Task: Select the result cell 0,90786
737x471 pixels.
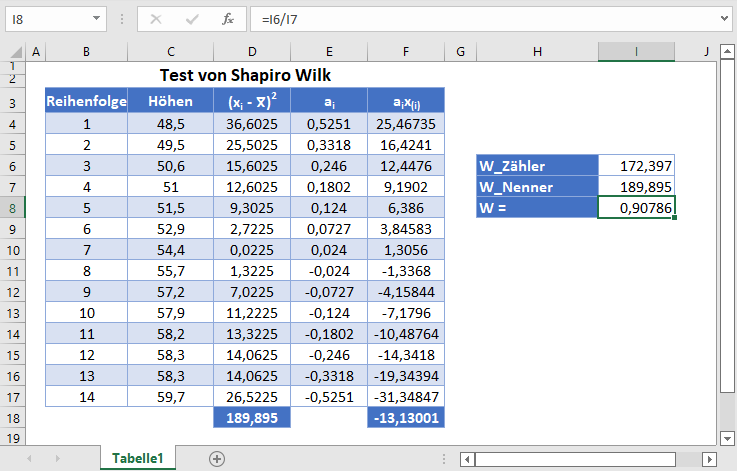Action: coord(636,208)
